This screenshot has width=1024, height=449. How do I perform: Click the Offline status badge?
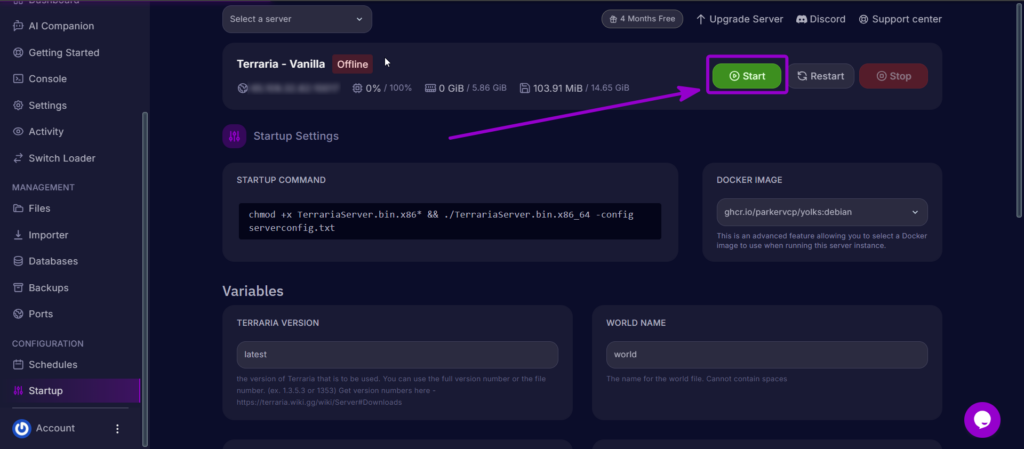[x=353, y=64]
